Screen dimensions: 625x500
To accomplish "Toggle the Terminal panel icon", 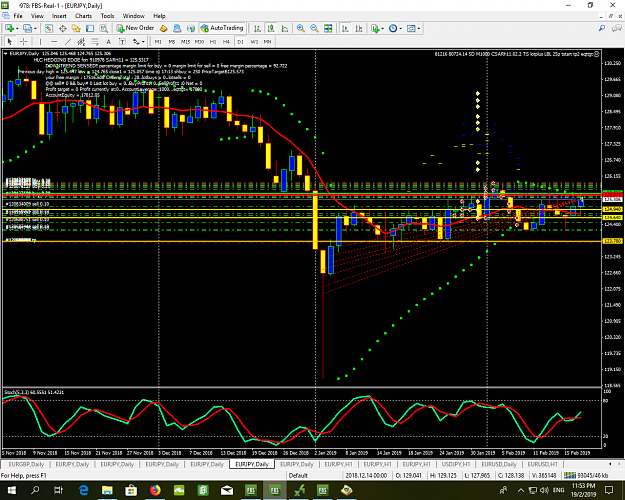I will [90, 28].
